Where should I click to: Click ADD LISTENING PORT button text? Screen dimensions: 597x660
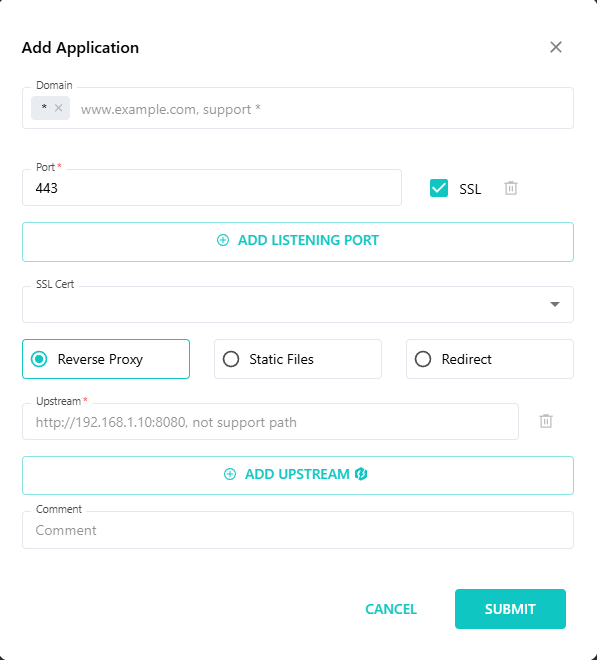point(308,240)
